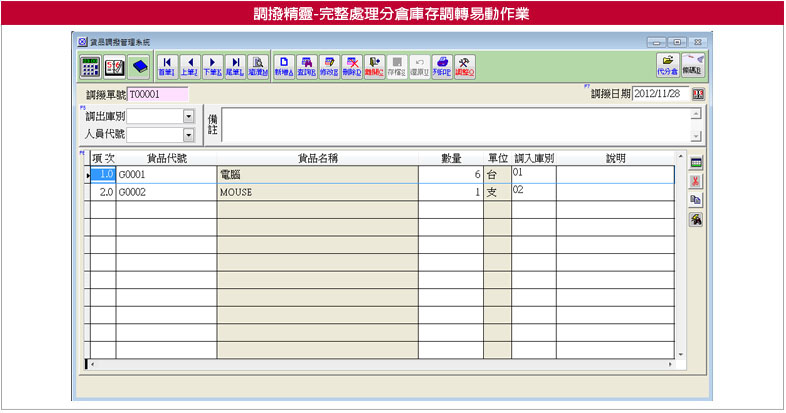
Task: Go to first record (首筆)
Action: 166,66
